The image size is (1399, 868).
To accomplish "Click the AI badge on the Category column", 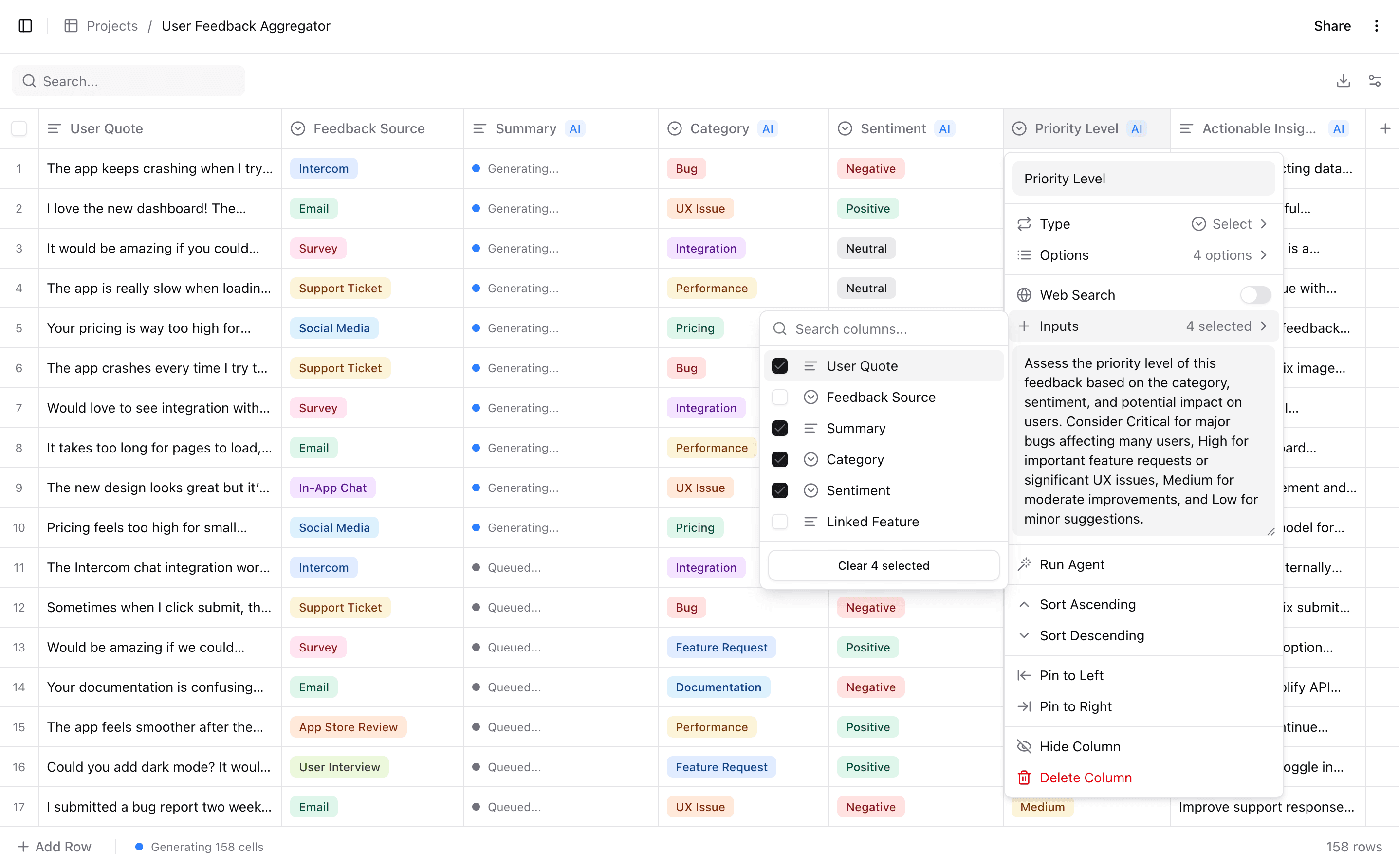I will click(769, 128).
